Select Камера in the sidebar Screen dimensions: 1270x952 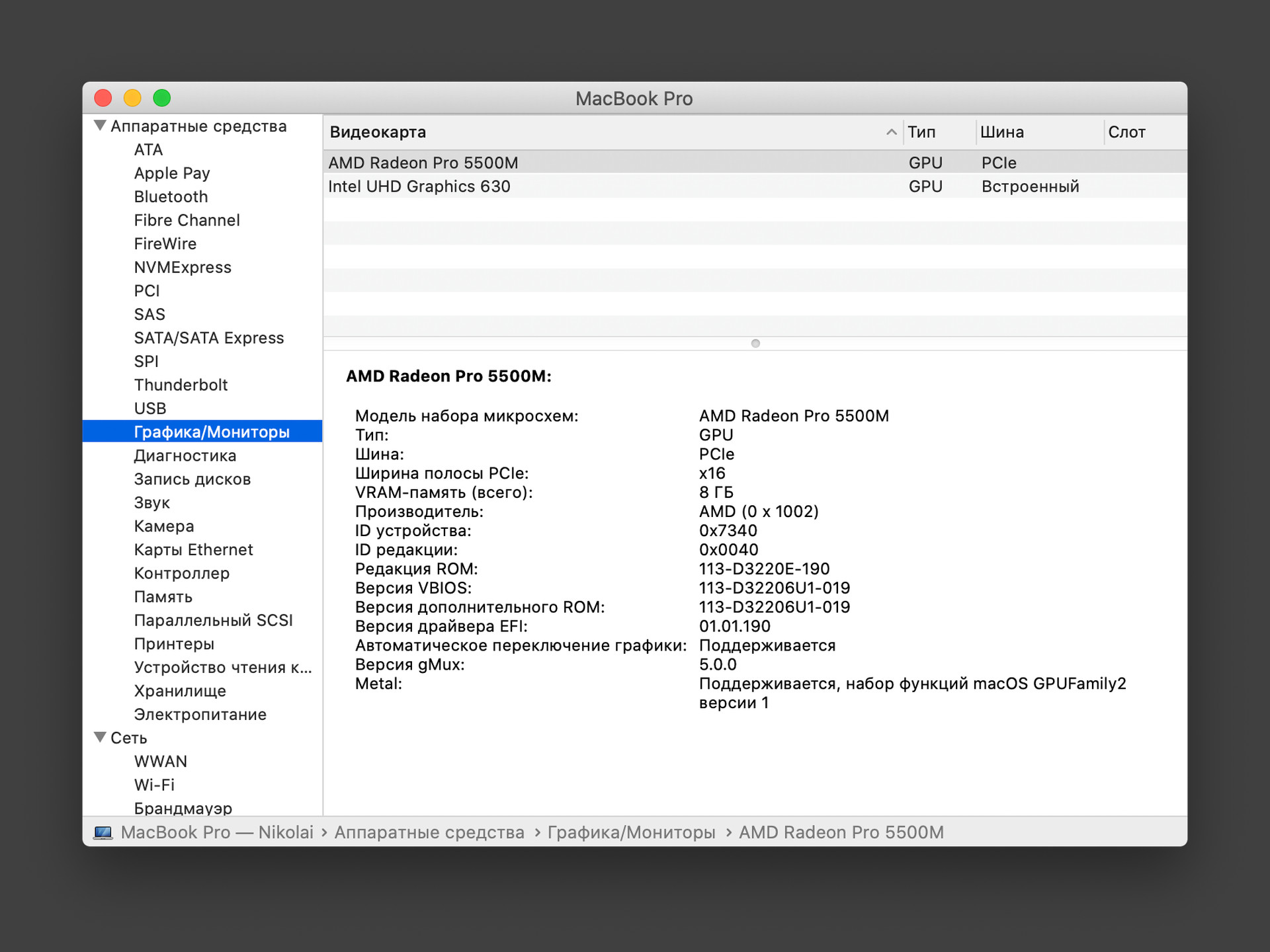[164, 526]
